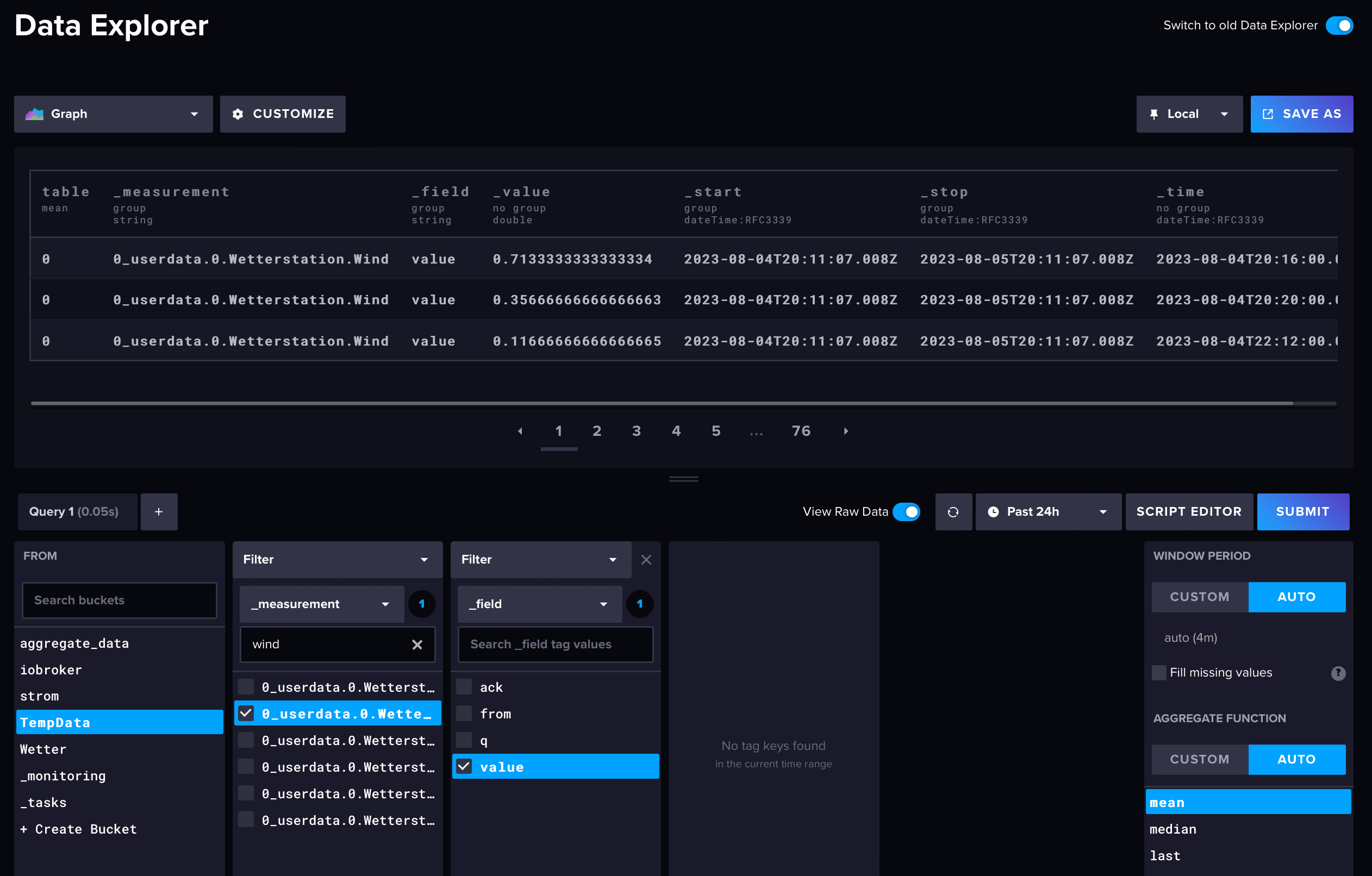
Task: Select the TempData bucket
Action: [x=119, y=722]
